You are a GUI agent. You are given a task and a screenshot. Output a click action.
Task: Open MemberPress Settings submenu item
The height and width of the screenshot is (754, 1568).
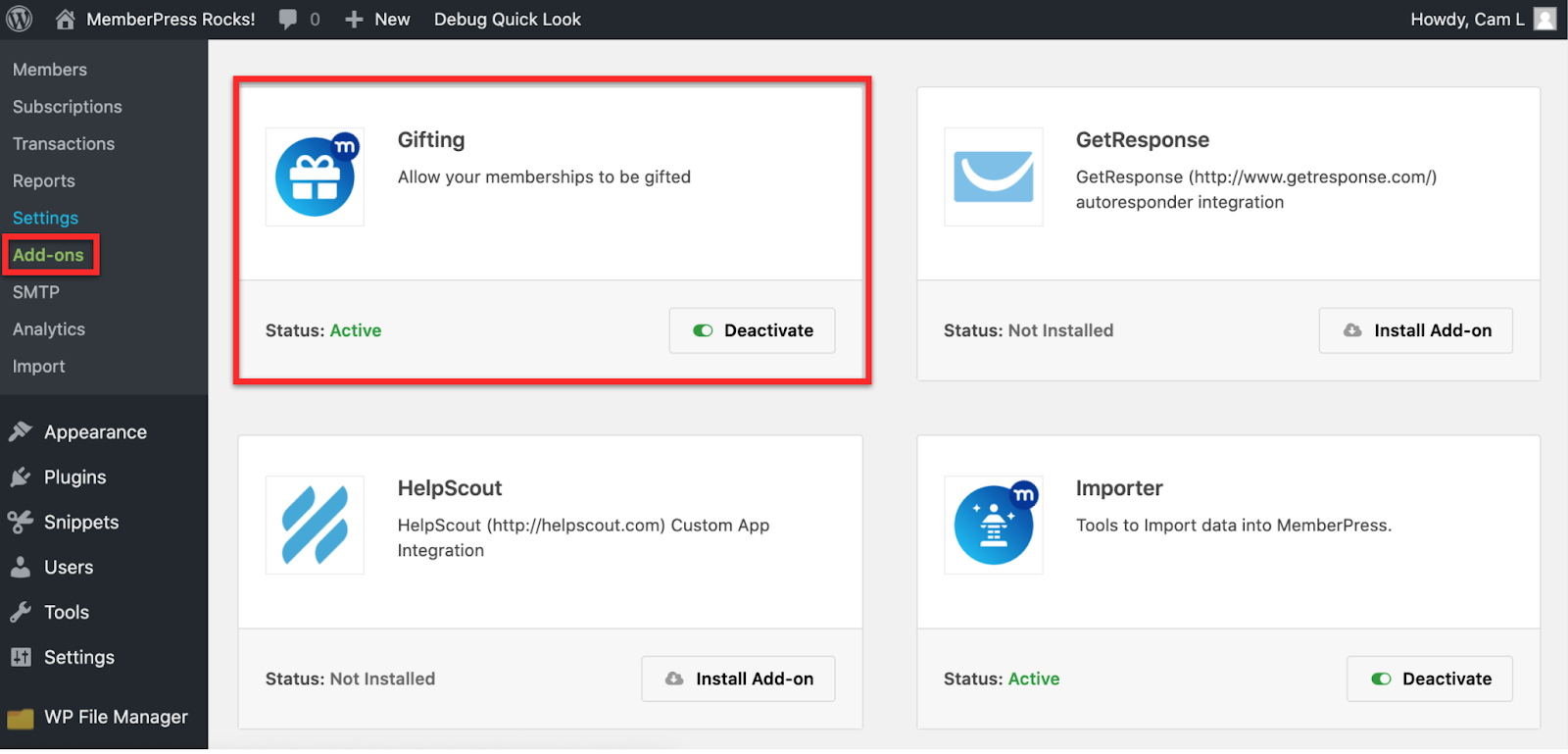tap(45, 218)
